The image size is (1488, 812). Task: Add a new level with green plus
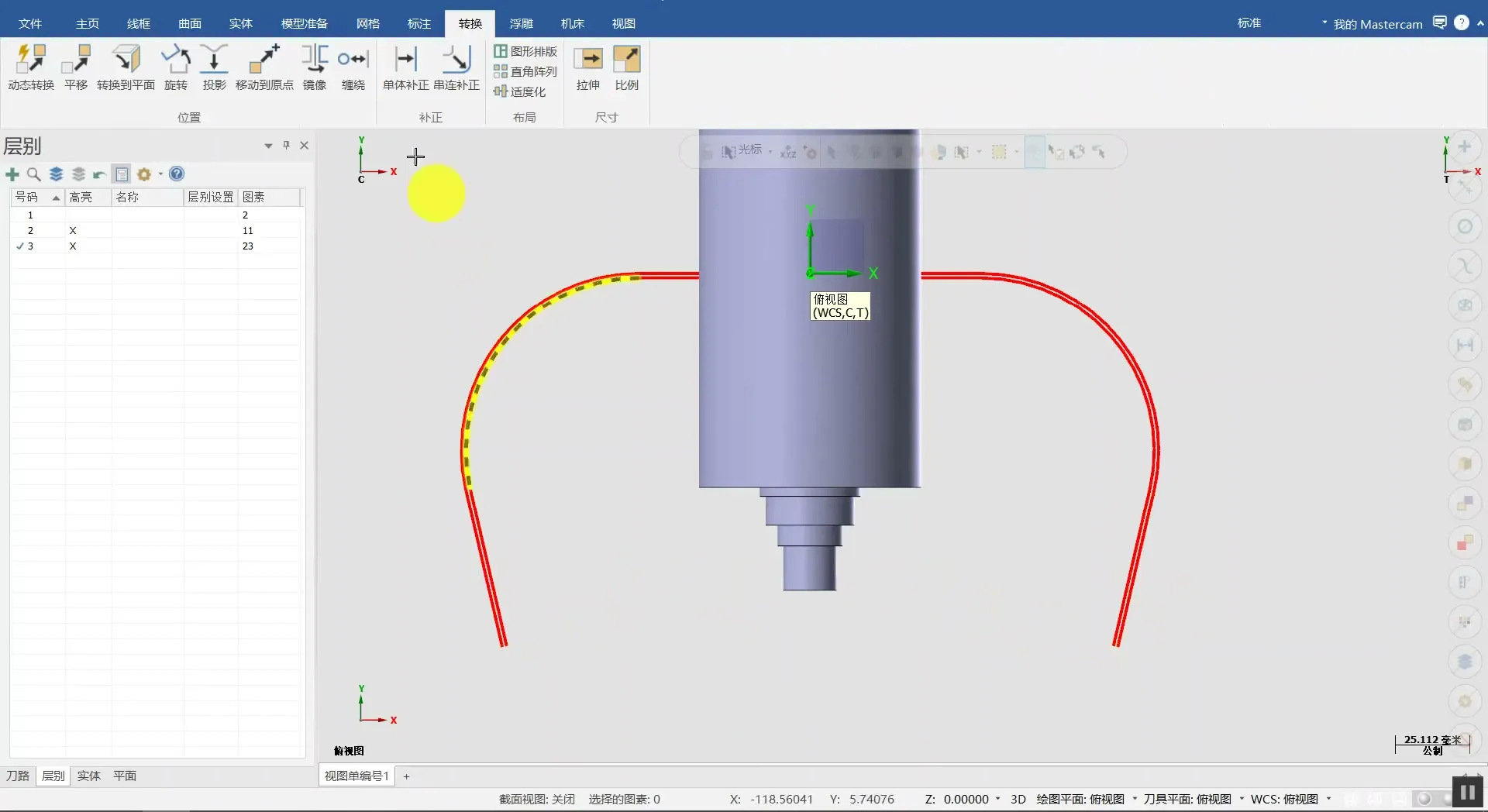(12, 174)
